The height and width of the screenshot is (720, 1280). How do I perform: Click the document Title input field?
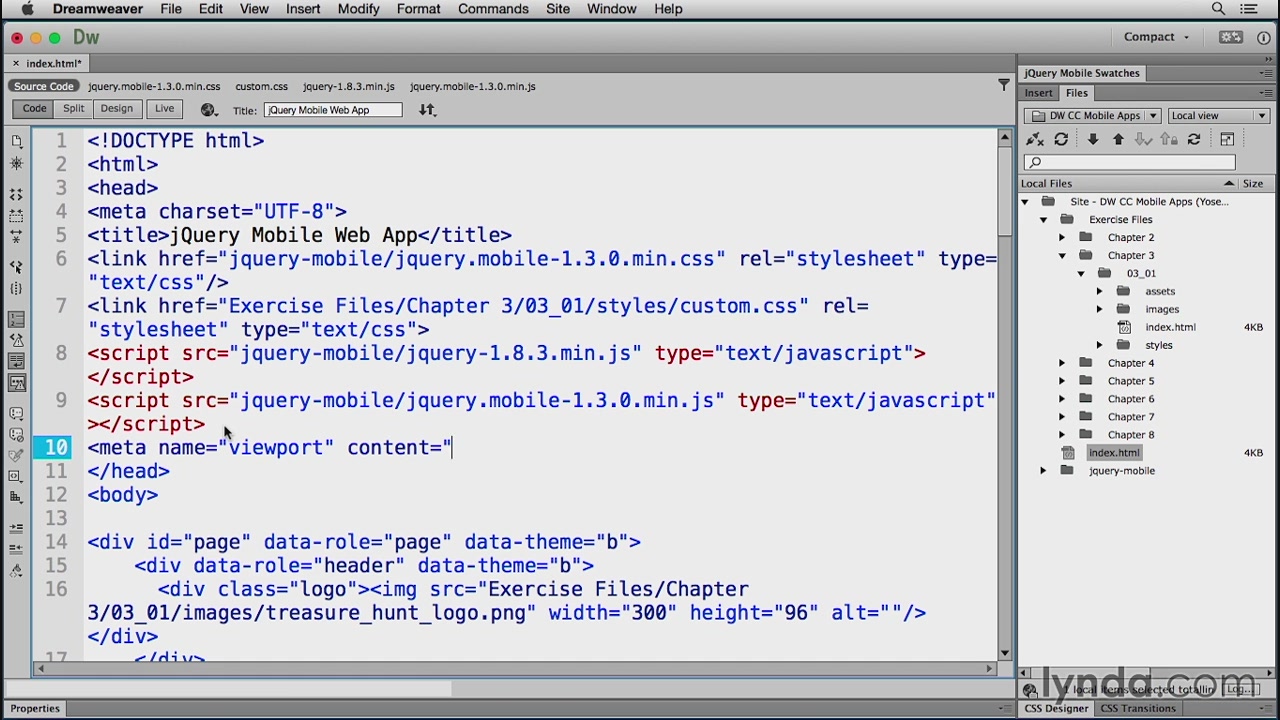pos(333,110)
